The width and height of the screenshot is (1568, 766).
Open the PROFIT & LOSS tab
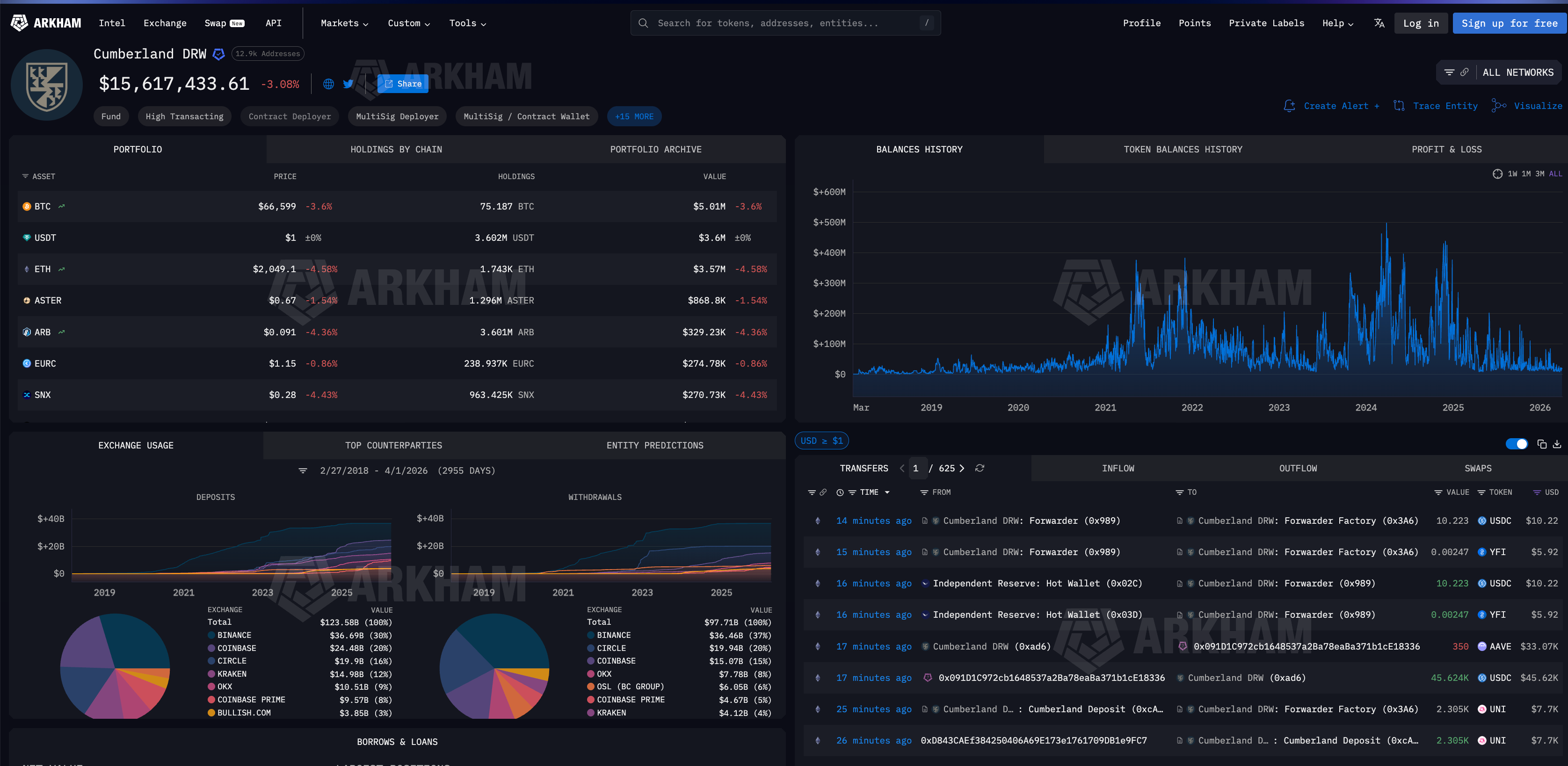[x=1447, y=150]
